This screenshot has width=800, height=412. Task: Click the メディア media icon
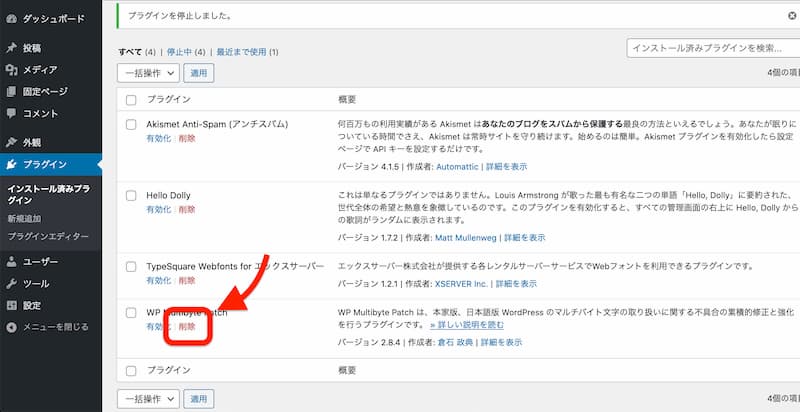point(11,70)
